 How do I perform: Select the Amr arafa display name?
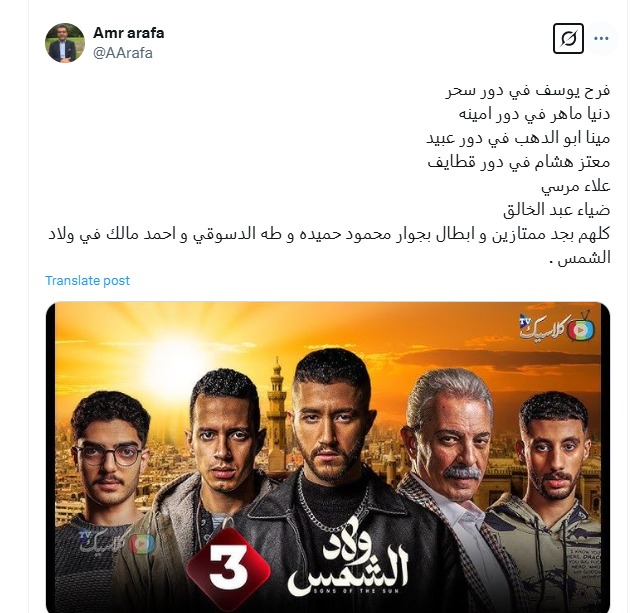pos(129,33)
